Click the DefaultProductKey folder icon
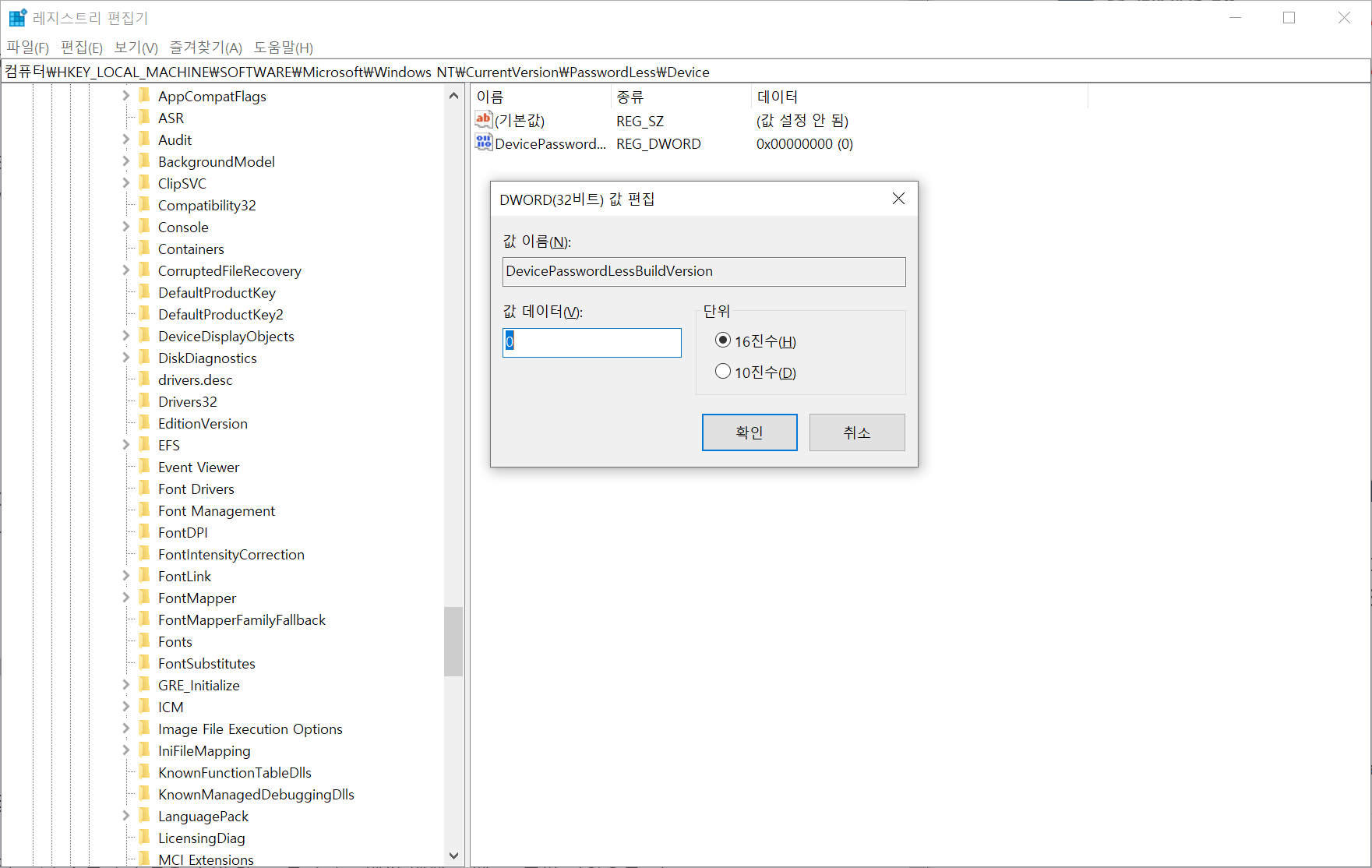Screen dimensions: 1372x868 coord(144,292)
